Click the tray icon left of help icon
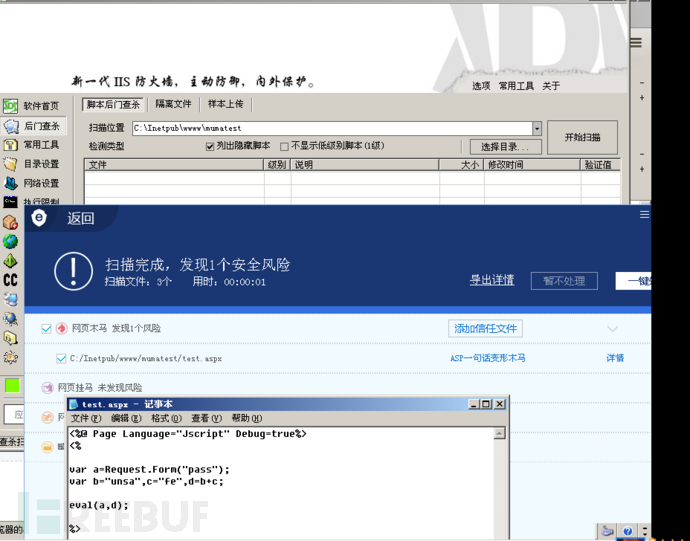The width and height of the screenshot is (690, 541). pyautogui.click(x=607, y=531)
